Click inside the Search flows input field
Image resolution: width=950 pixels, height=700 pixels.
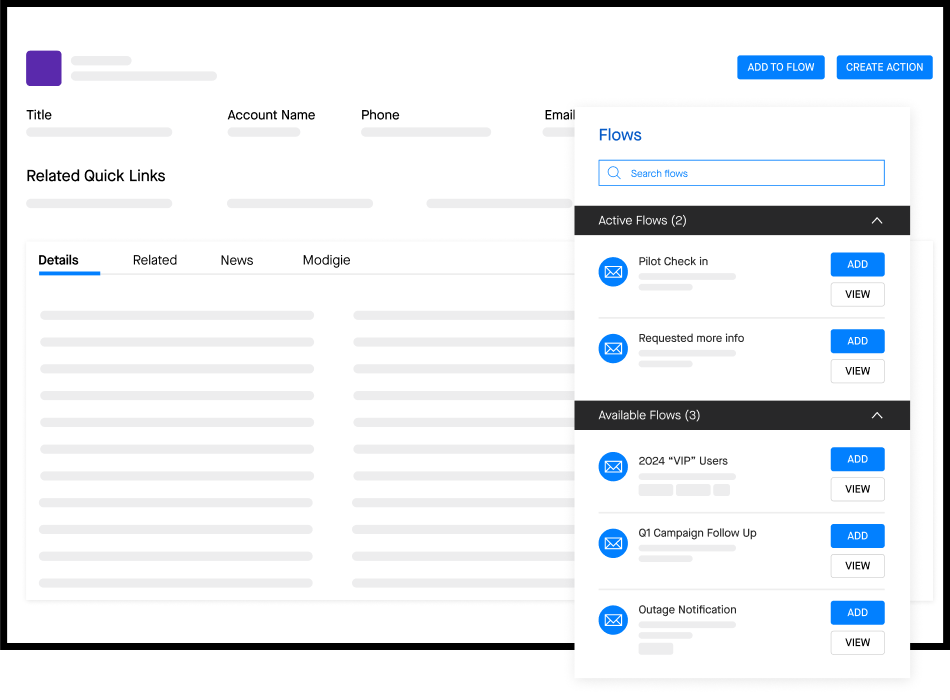pyautogui.click(x=740, y=172)
